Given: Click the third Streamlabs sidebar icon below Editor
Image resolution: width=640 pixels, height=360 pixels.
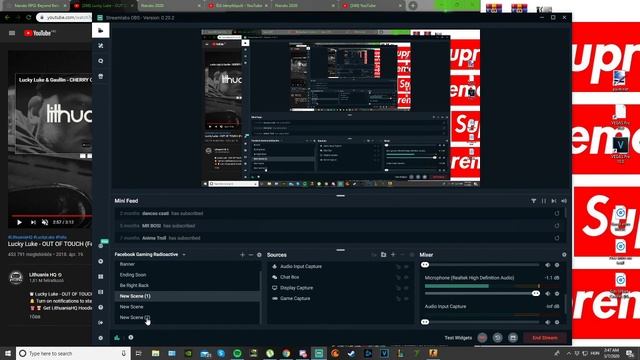Looking at the screenshot, I should [100, 76].
